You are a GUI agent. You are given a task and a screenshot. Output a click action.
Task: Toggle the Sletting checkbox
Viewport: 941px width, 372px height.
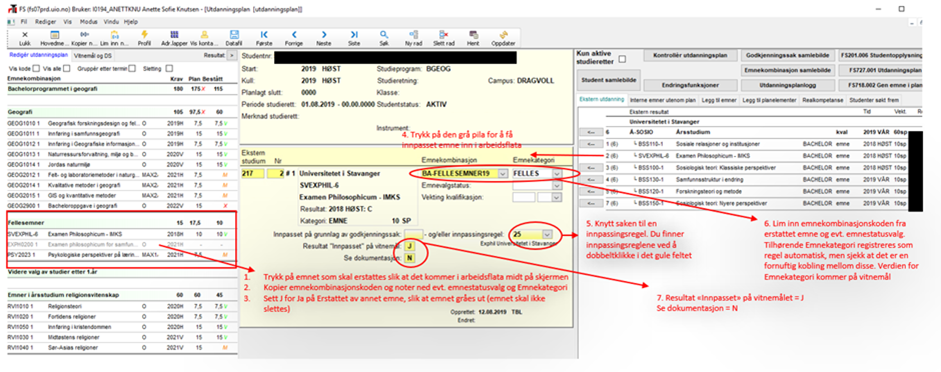pos(169,68)
